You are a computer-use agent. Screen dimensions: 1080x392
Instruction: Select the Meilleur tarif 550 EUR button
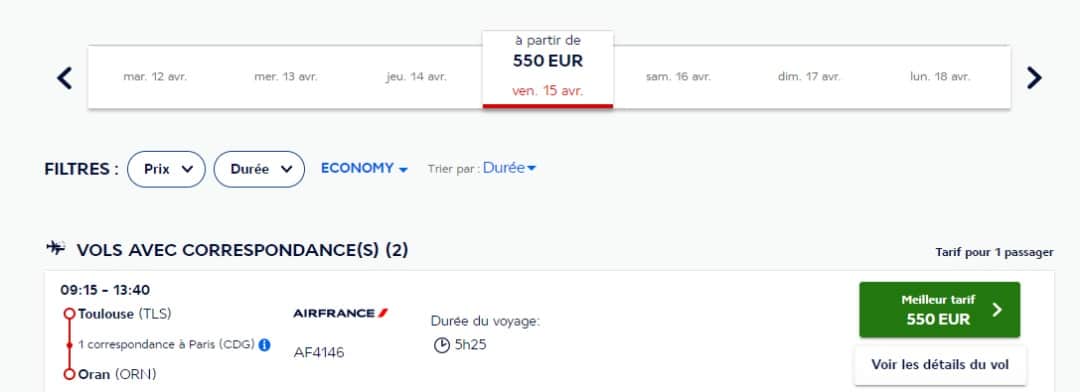coord(939,310)
